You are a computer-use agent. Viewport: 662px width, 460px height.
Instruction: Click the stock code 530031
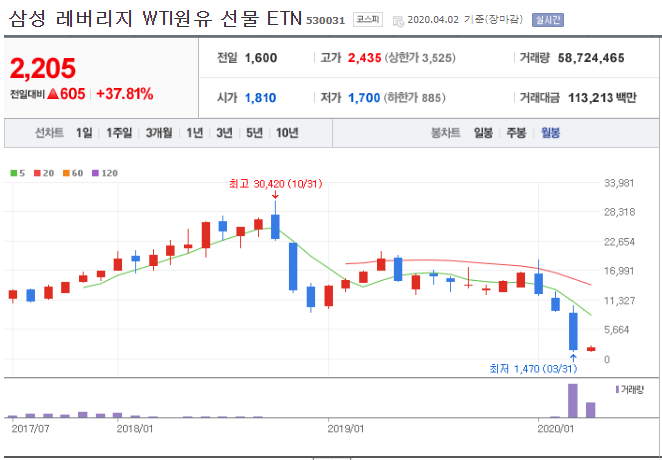click(326, 20)
